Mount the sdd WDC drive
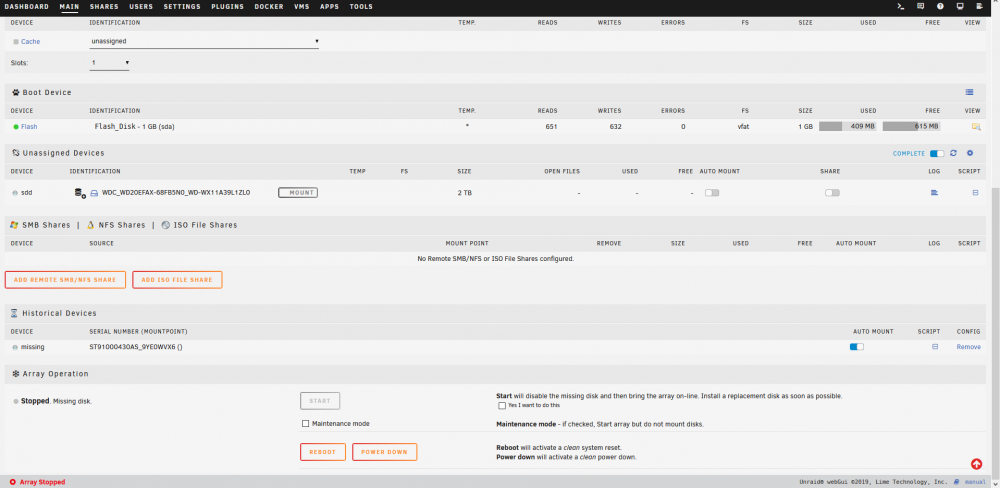This screenshot has height=488, width=1000. [298, 193]
